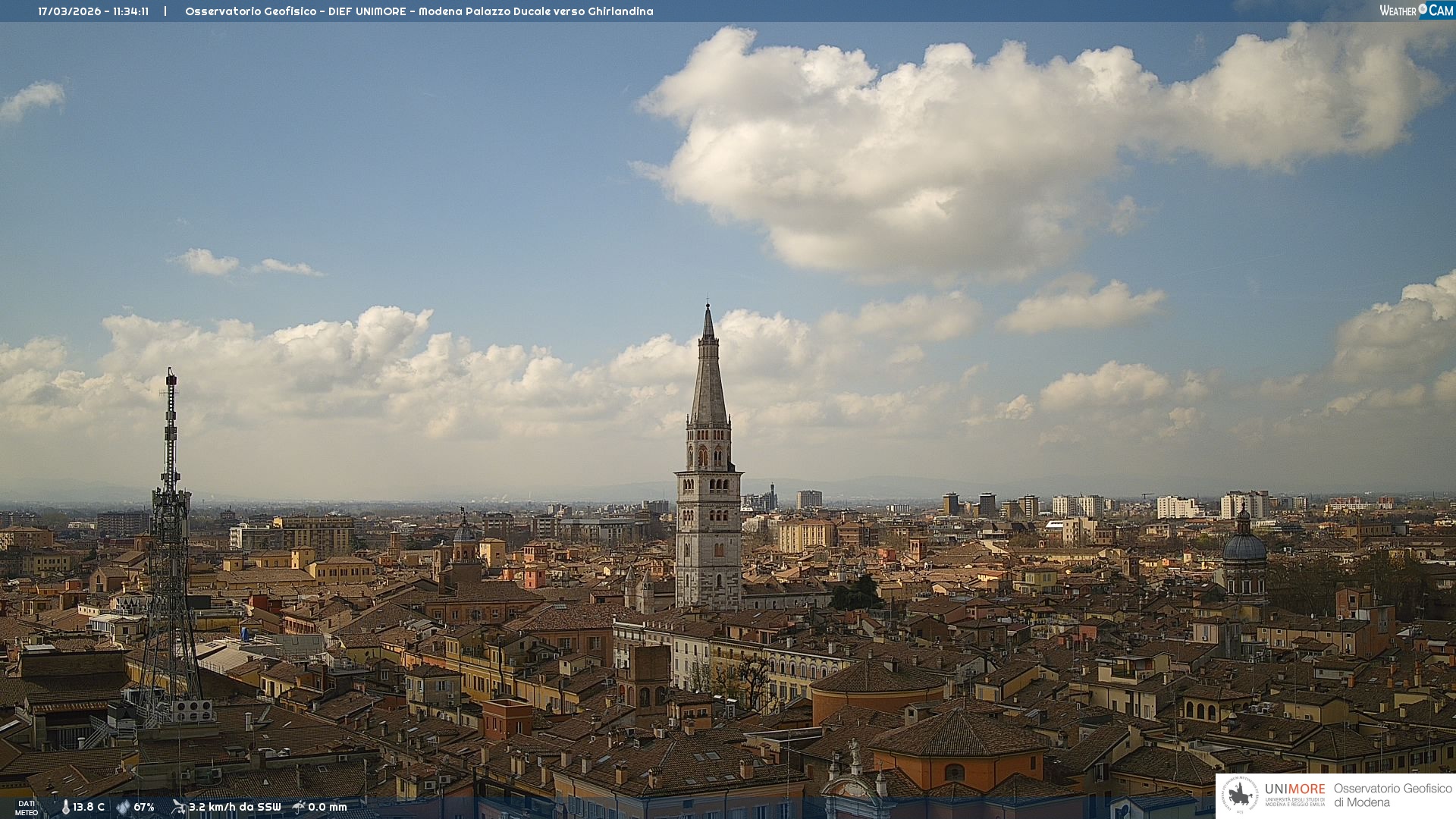This screenshot has width=1456, height=819.
Task: Click the WeatherCam logo text
Action: click(1415, 11)
